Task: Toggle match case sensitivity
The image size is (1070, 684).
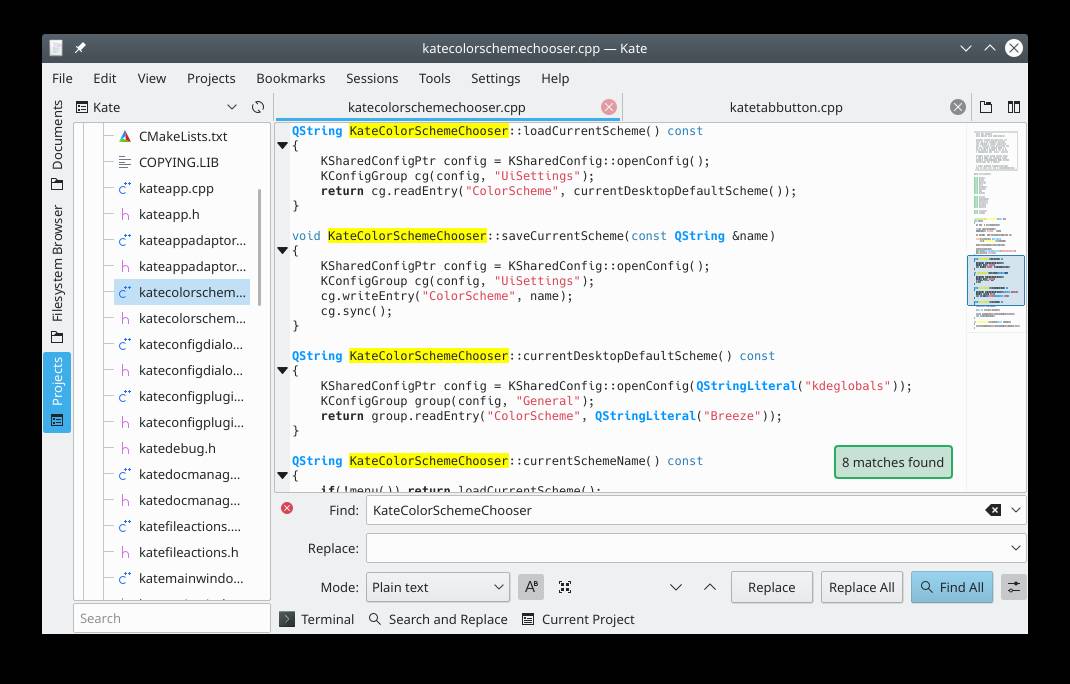Action: click(x=531, y=588)
